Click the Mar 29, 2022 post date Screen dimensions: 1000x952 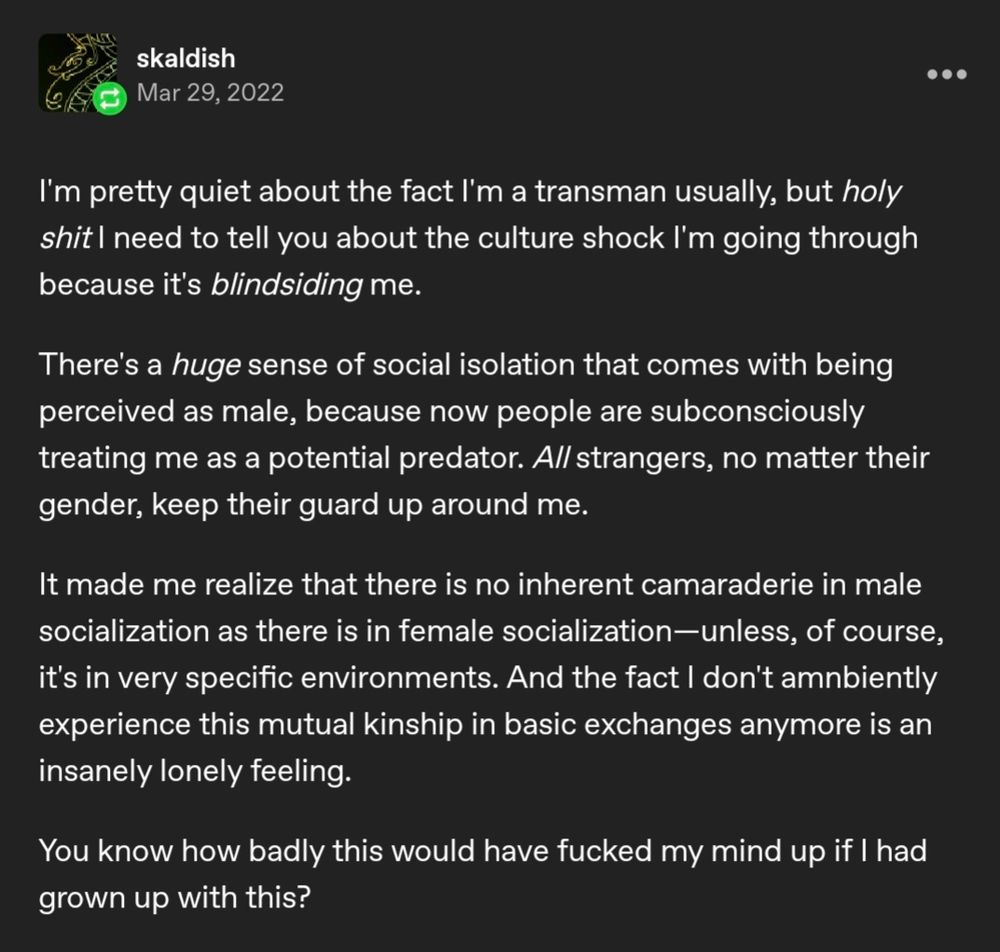(210, 93)
